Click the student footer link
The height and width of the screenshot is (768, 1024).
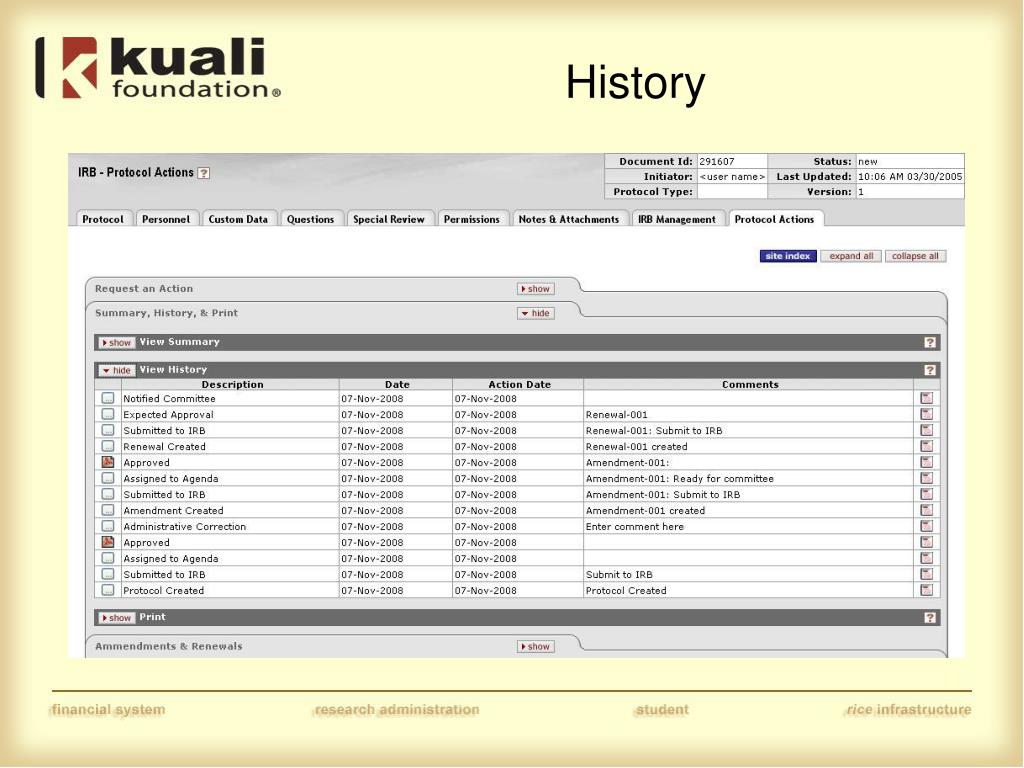tap(662, 710)
